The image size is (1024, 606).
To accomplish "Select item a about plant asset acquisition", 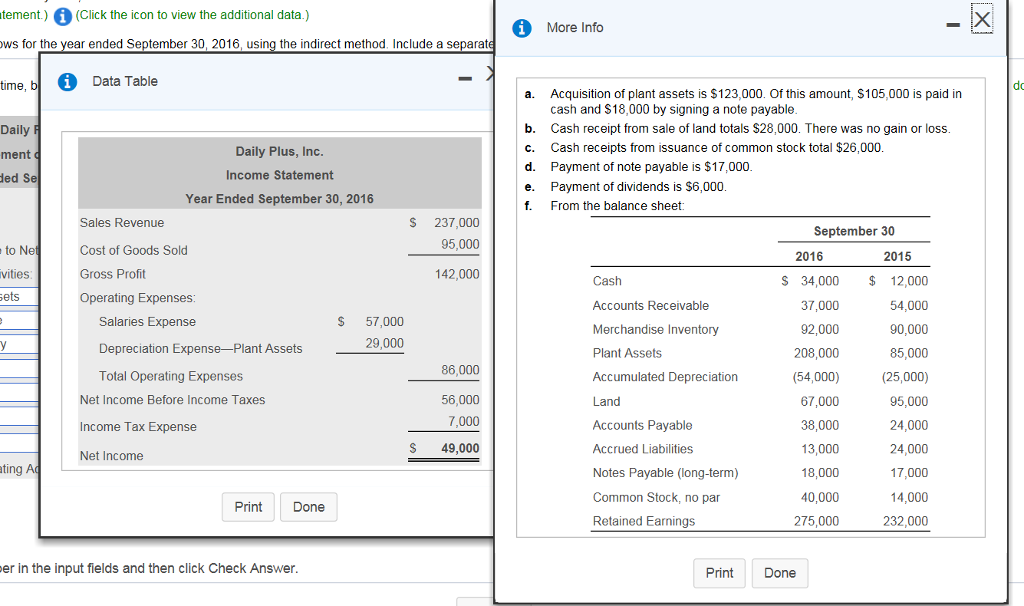I will (740, 99).
